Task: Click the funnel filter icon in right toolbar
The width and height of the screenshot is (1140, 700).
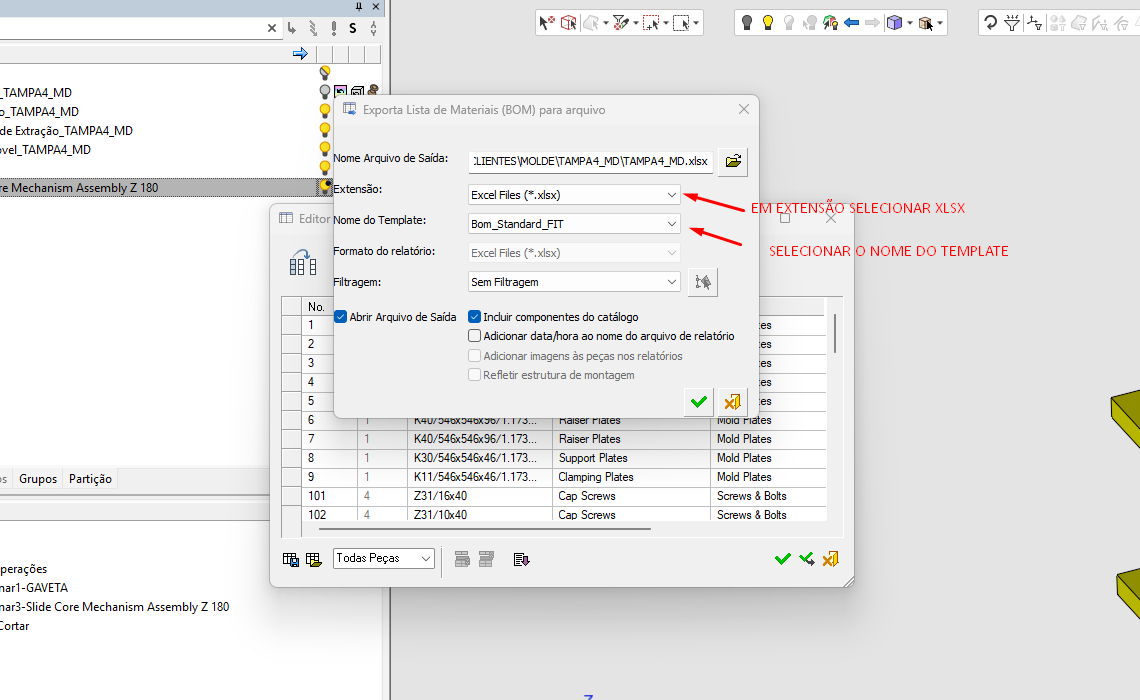Action: pos(1012,22)
